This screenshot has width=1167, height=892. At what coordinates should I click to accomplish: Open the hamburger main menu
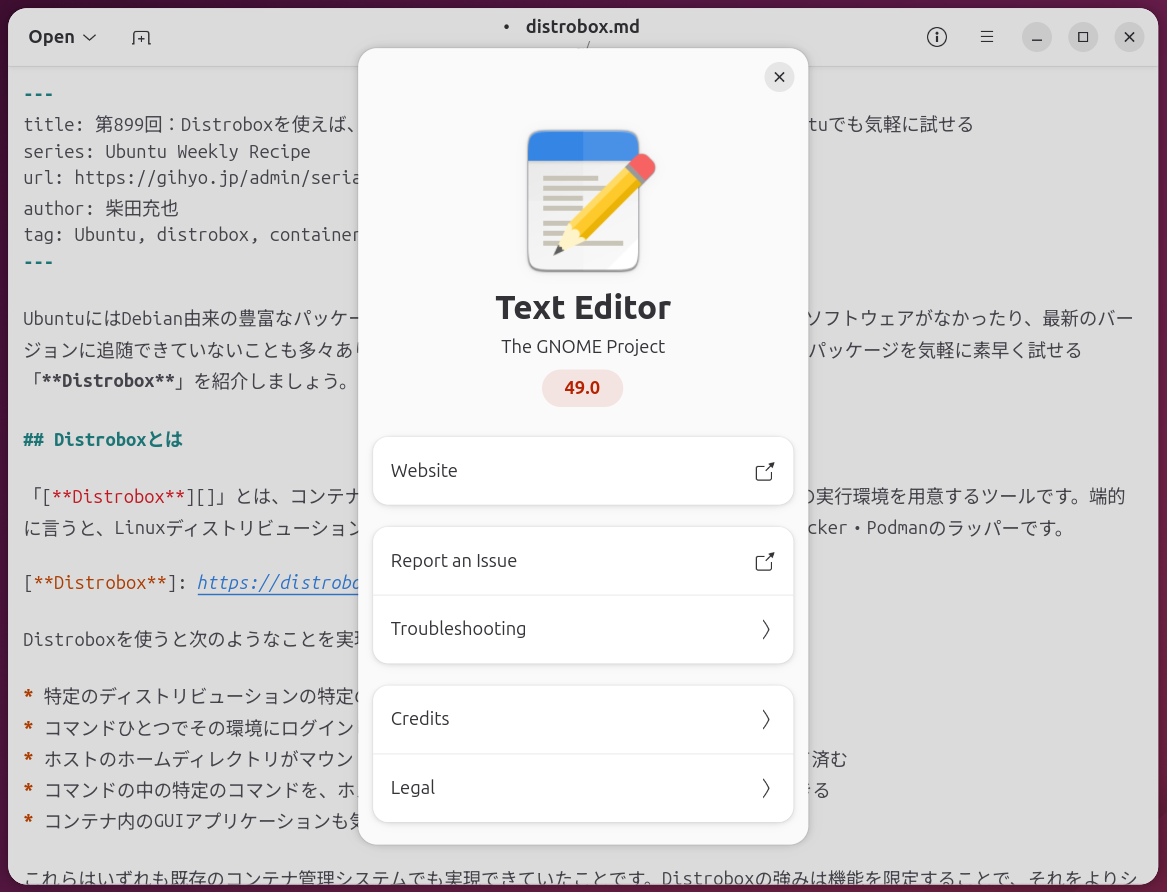tap(987, 37)
